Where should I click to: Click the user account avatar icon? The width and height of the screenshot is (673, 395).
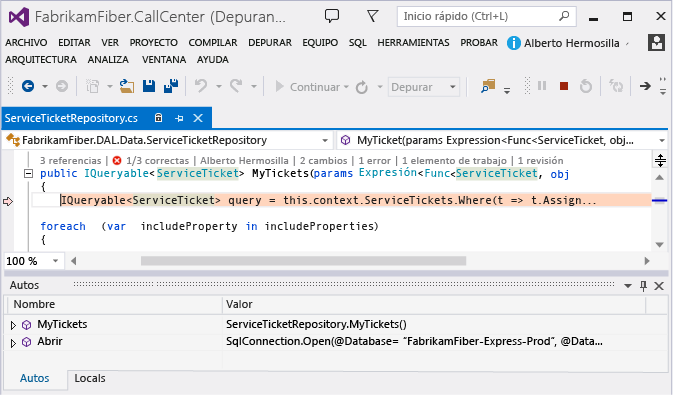click(x=656, y=43)
